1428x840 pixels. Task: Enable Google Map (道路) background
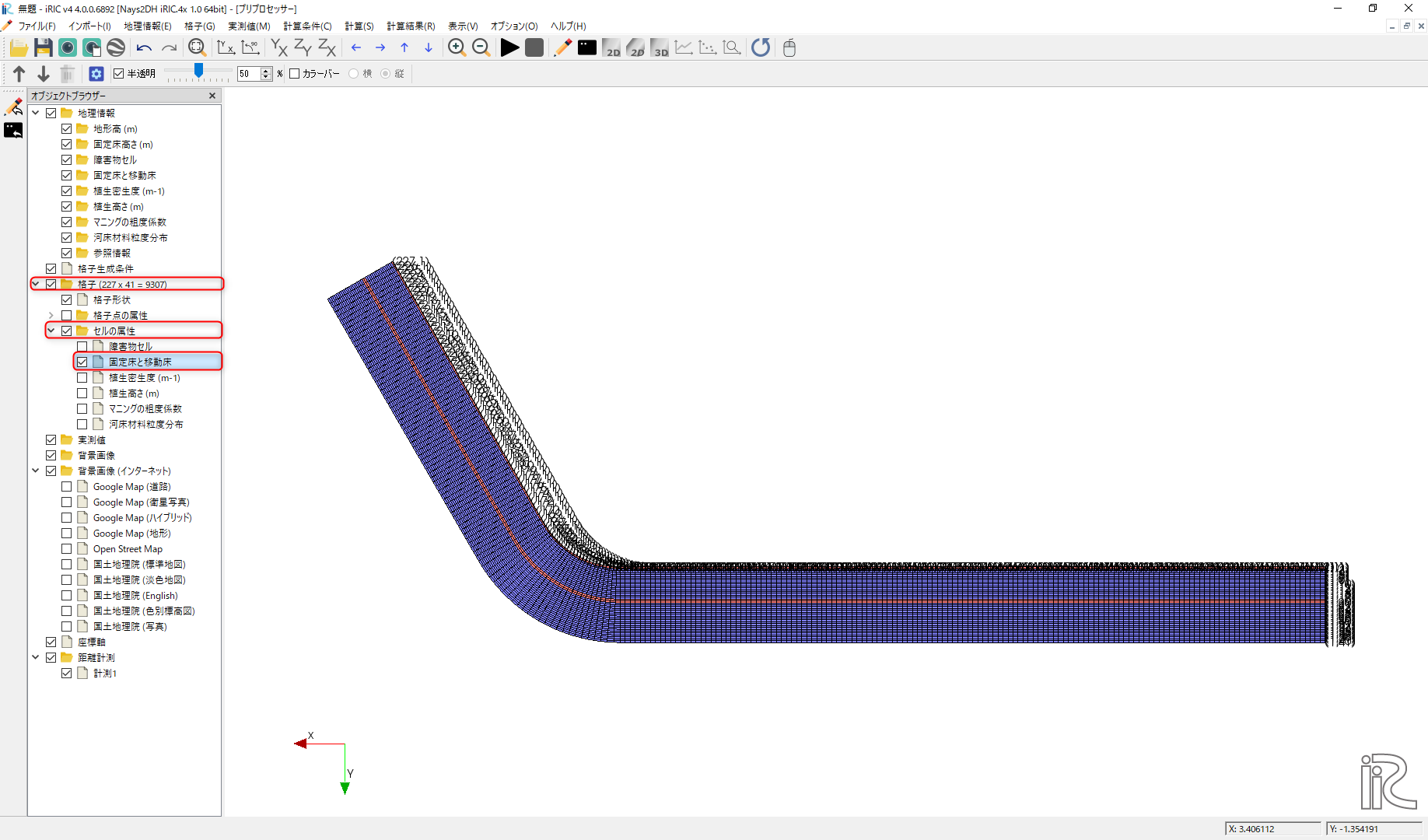[67, 487]
